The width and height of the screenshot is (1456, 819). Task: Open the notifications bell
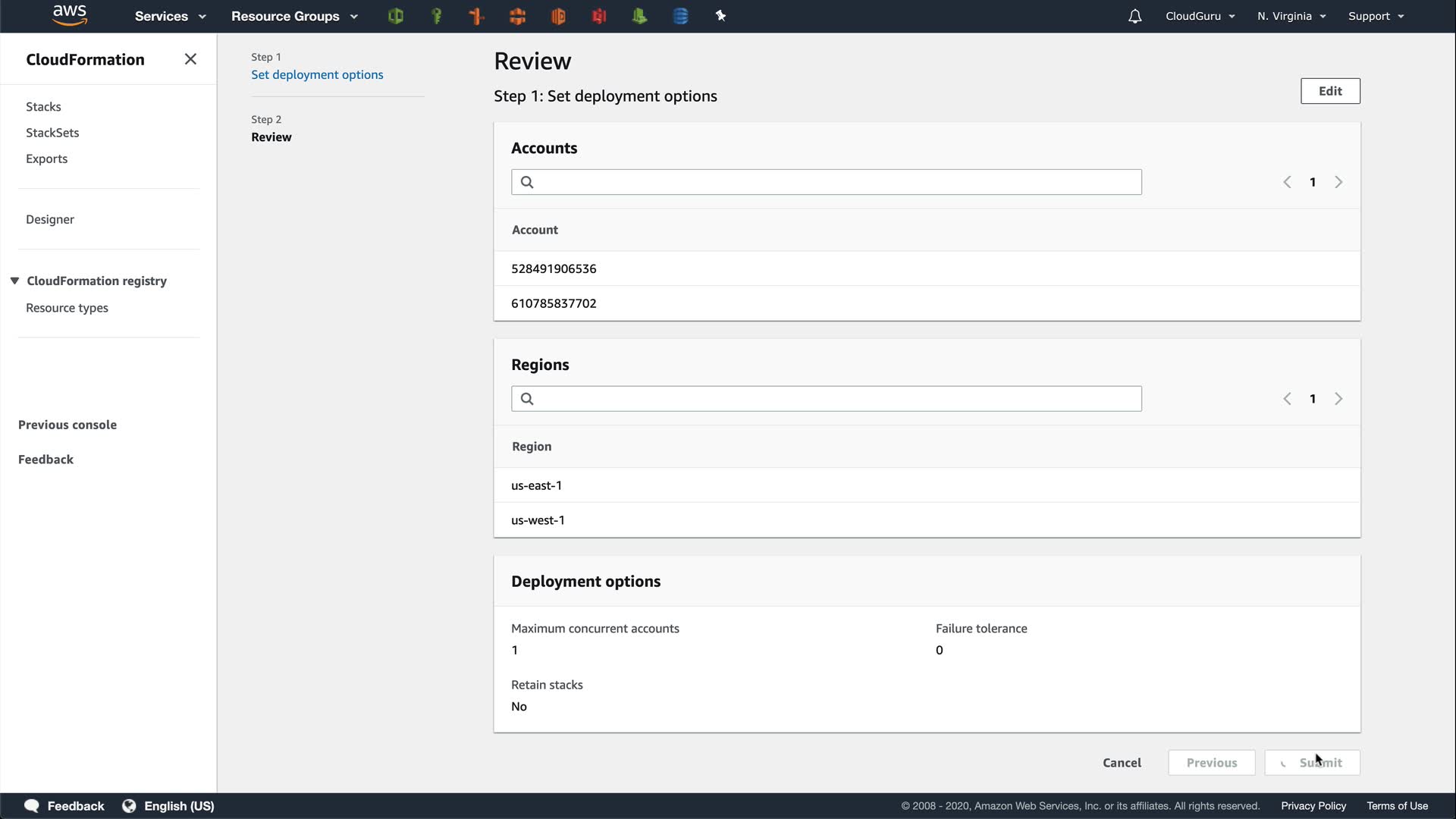pyautogui.click(x=1134, y=16)
